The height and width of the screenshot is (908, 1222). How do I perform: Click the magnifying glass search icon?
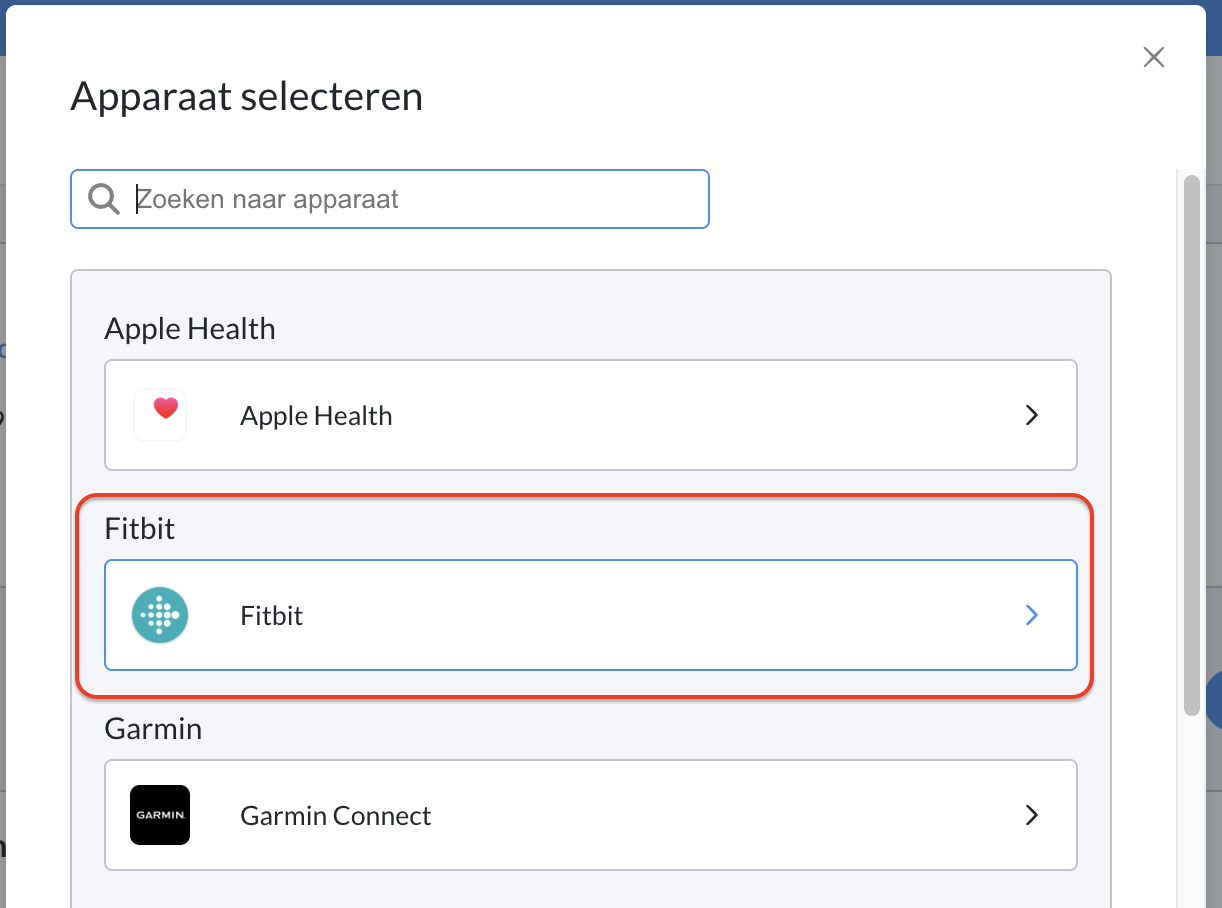coord(104,198)
